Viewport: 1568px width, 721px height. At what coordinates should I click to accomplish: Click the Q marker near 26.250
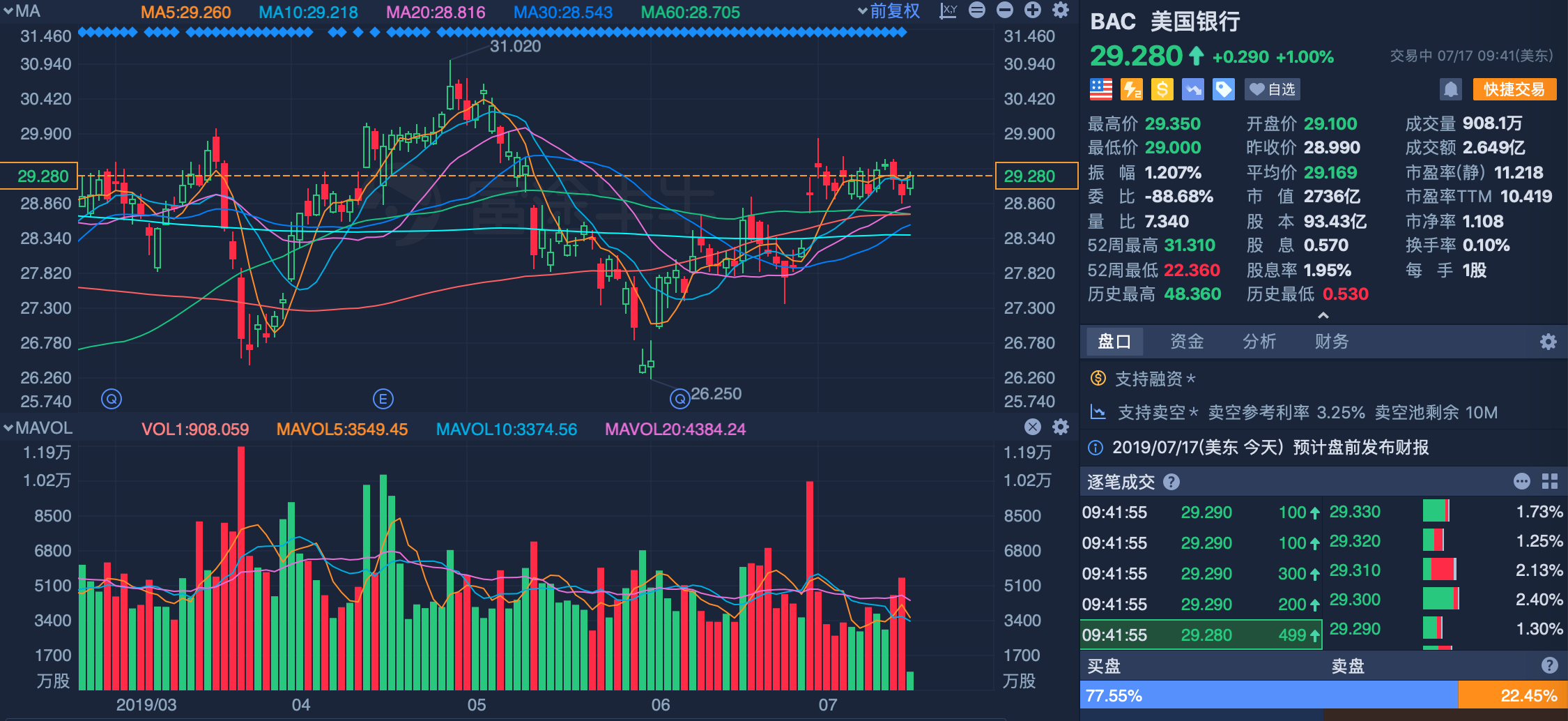point(679,399)
